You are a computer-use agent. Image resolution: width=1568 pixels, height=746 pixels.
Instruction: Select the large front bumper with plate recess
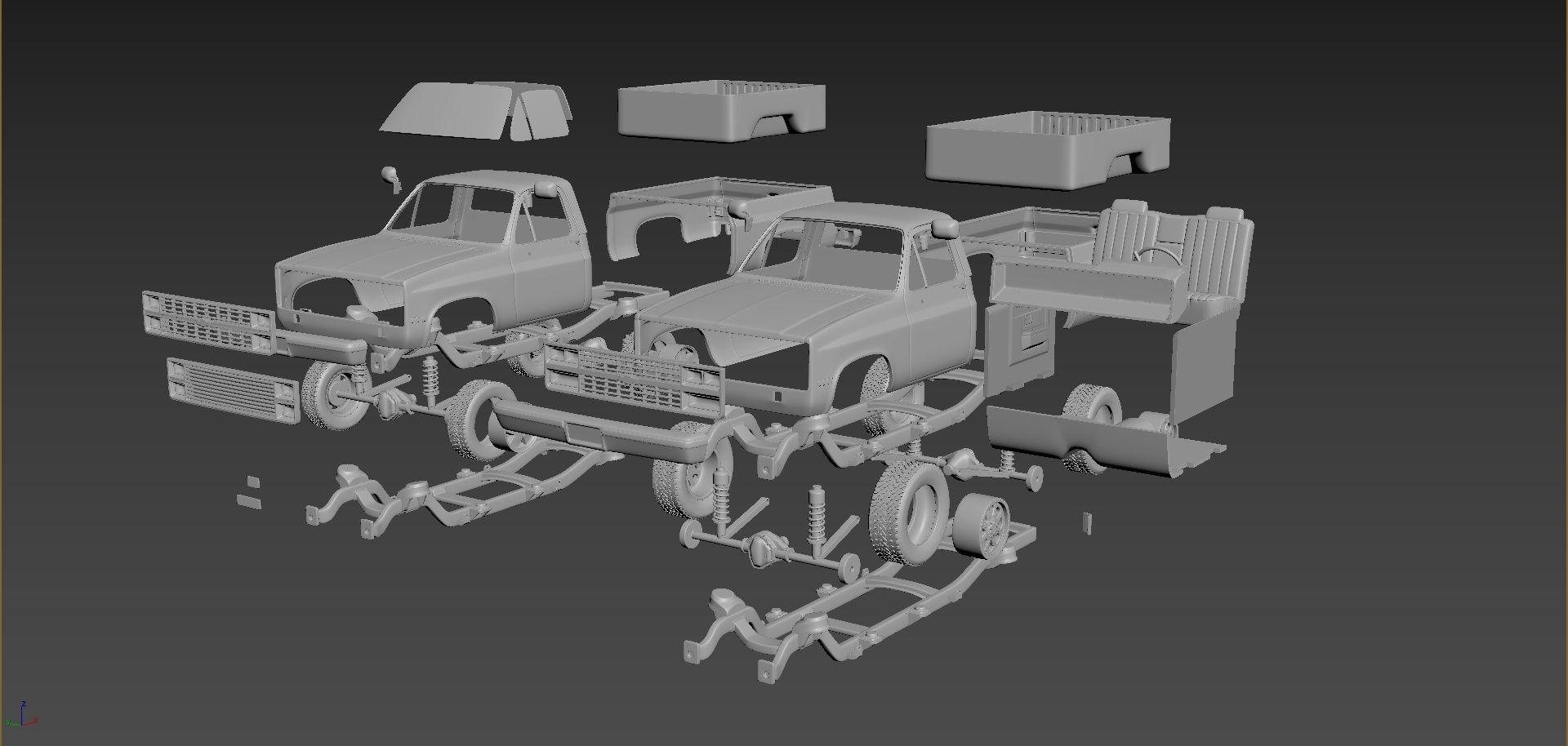pos(600,430)
